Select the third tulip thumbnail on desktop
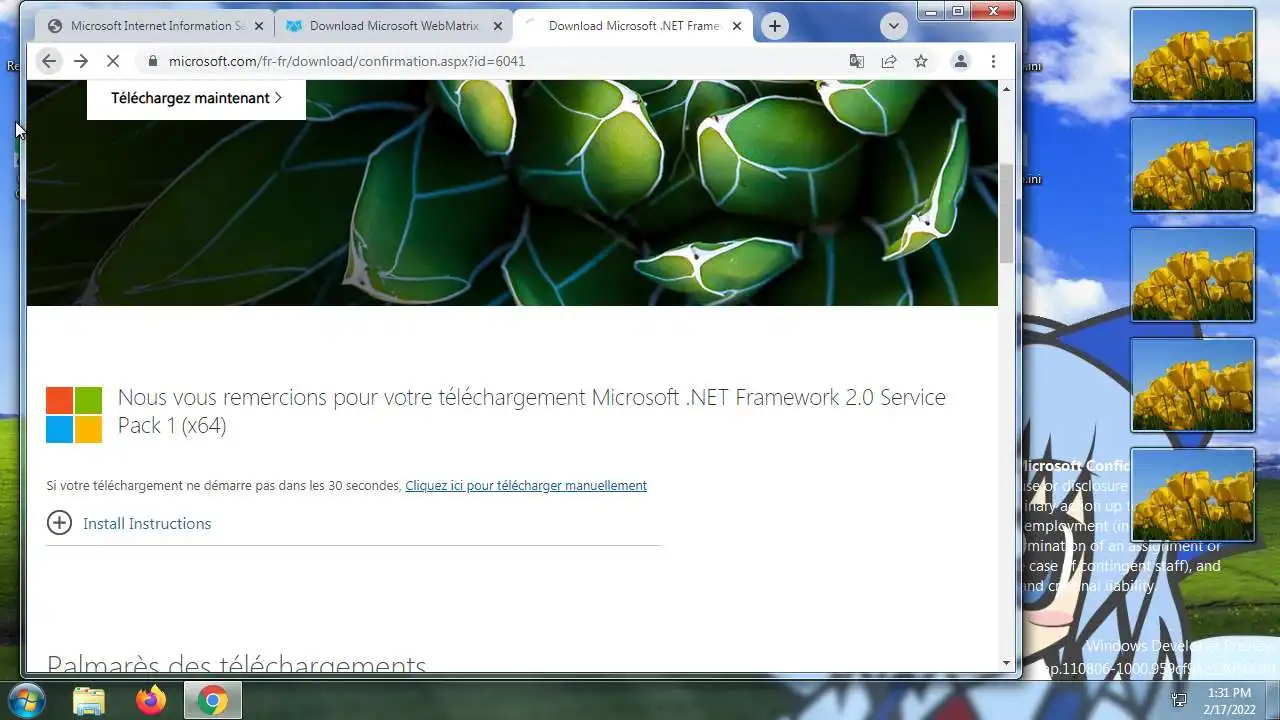 pyautogui.click(x=1192, y=274)
